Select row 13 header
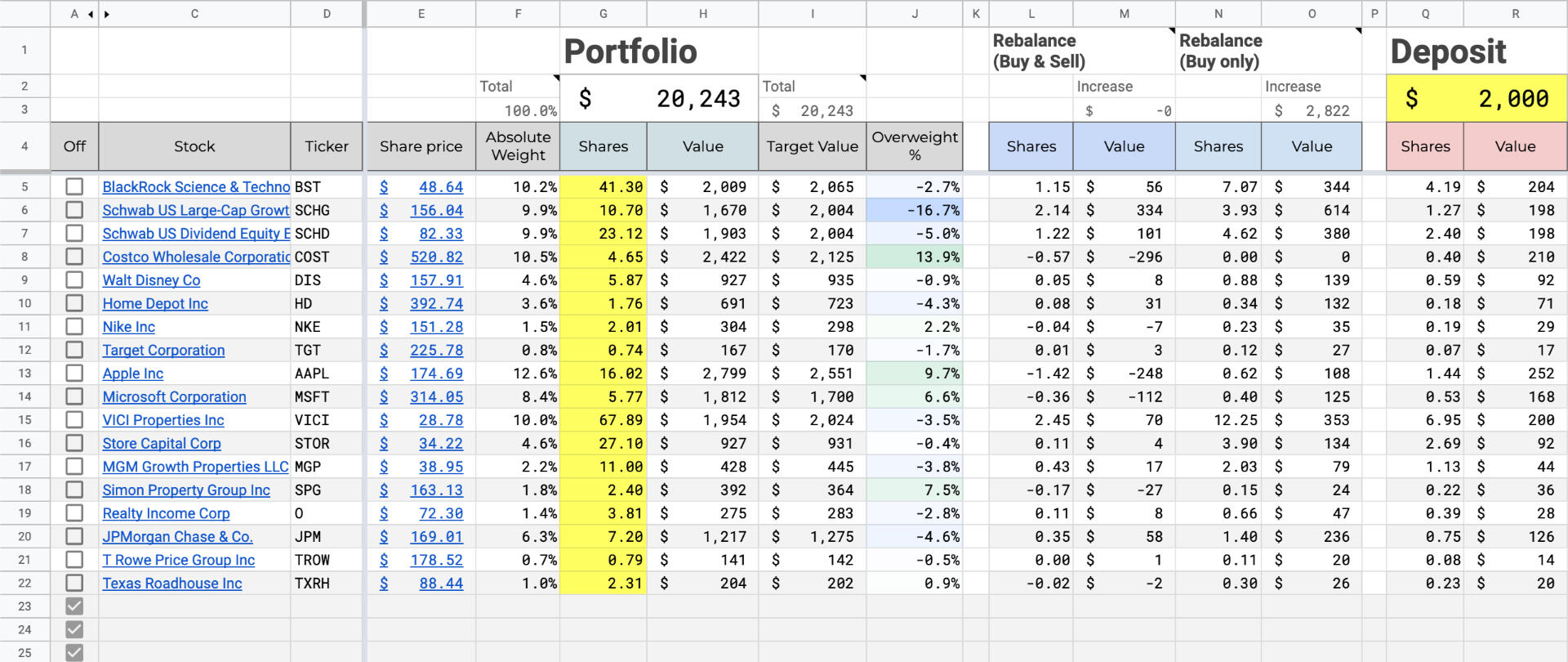 (24, 373)
